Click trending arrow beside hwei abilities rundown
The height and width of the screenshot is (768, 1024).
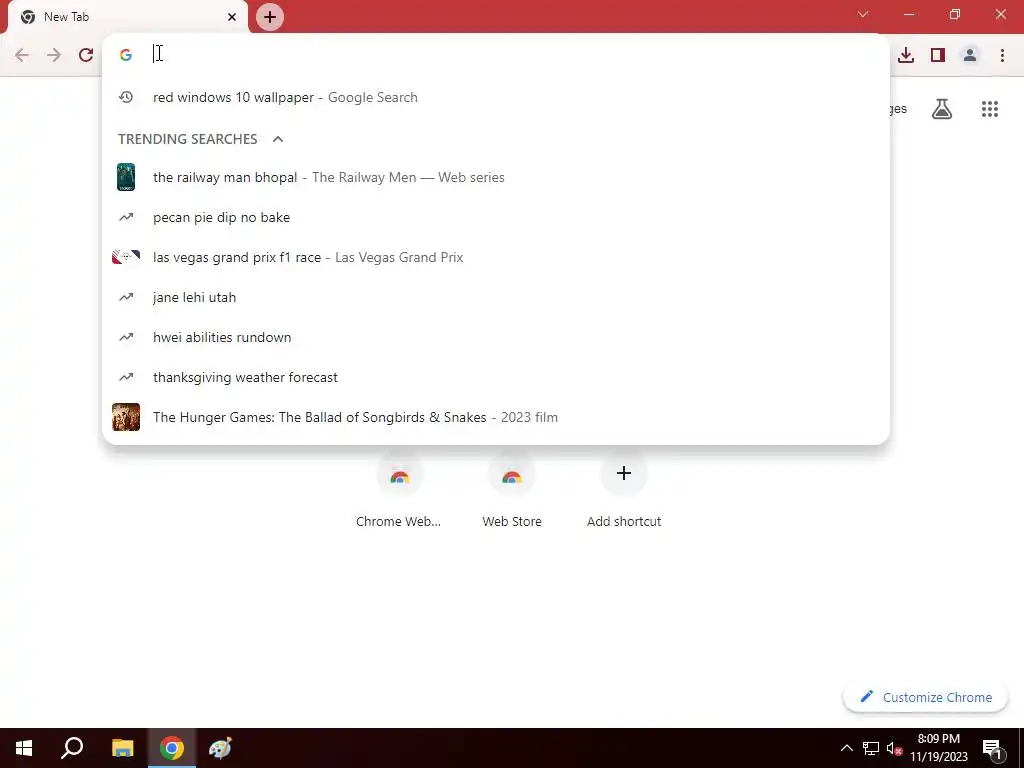(x=126, y=337)
